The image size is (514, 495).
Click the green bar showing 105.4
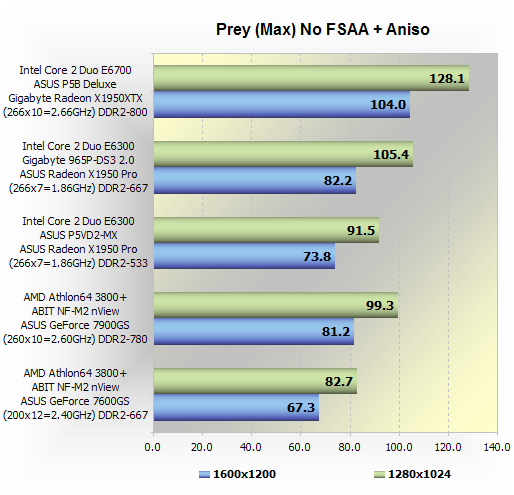283,154
